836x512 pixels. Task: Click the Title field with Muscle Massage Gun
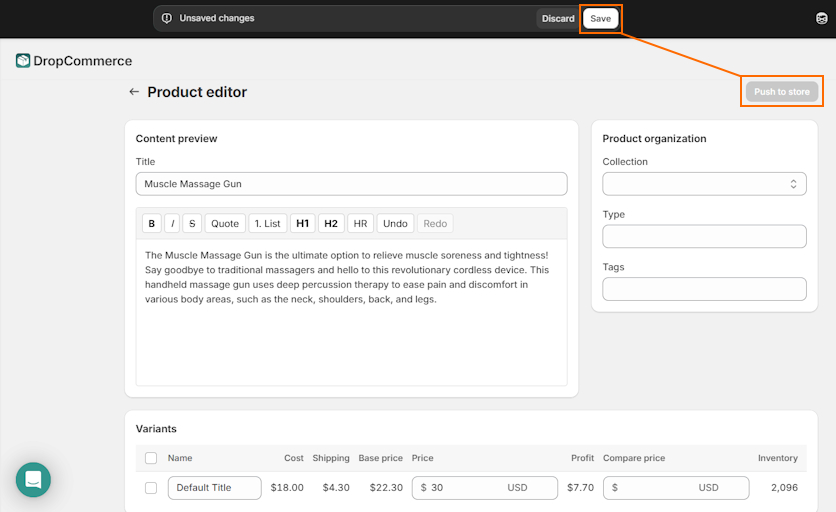351,184
